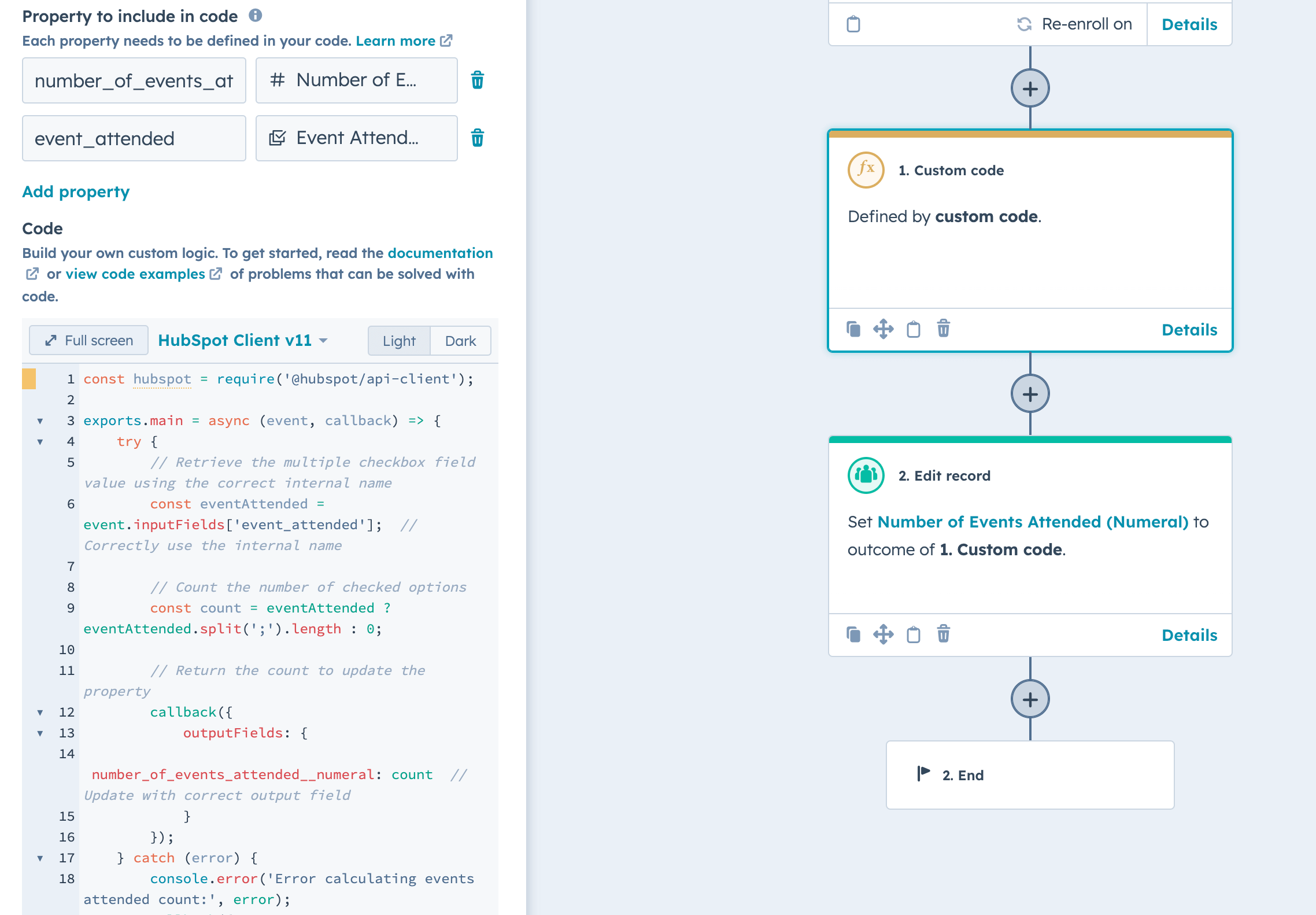Click the event_attended name input field
1316x915 pixels.
(x=134, y=138)
